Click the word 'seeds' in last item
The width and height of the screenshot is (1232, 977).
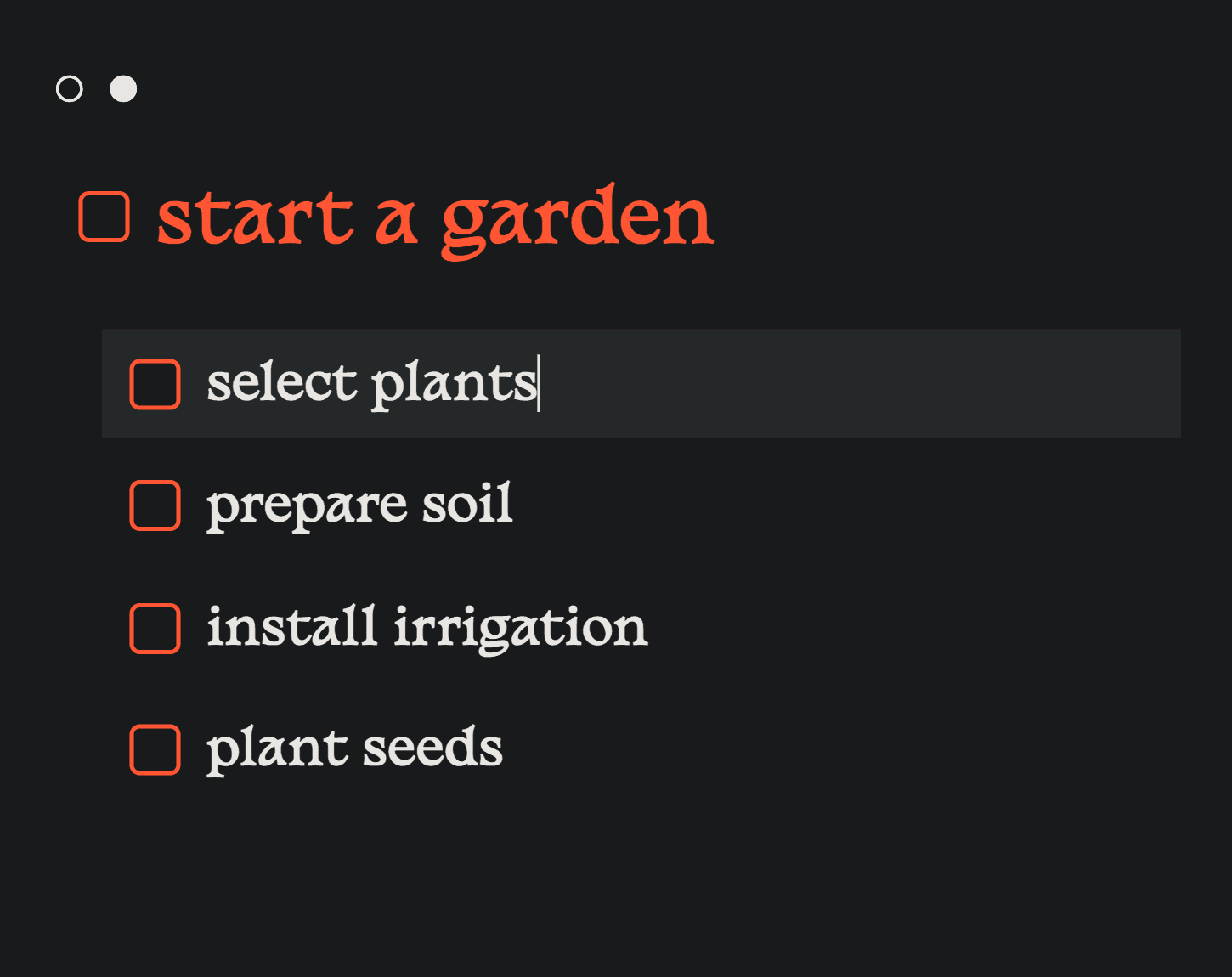click(x=433, y=748)
